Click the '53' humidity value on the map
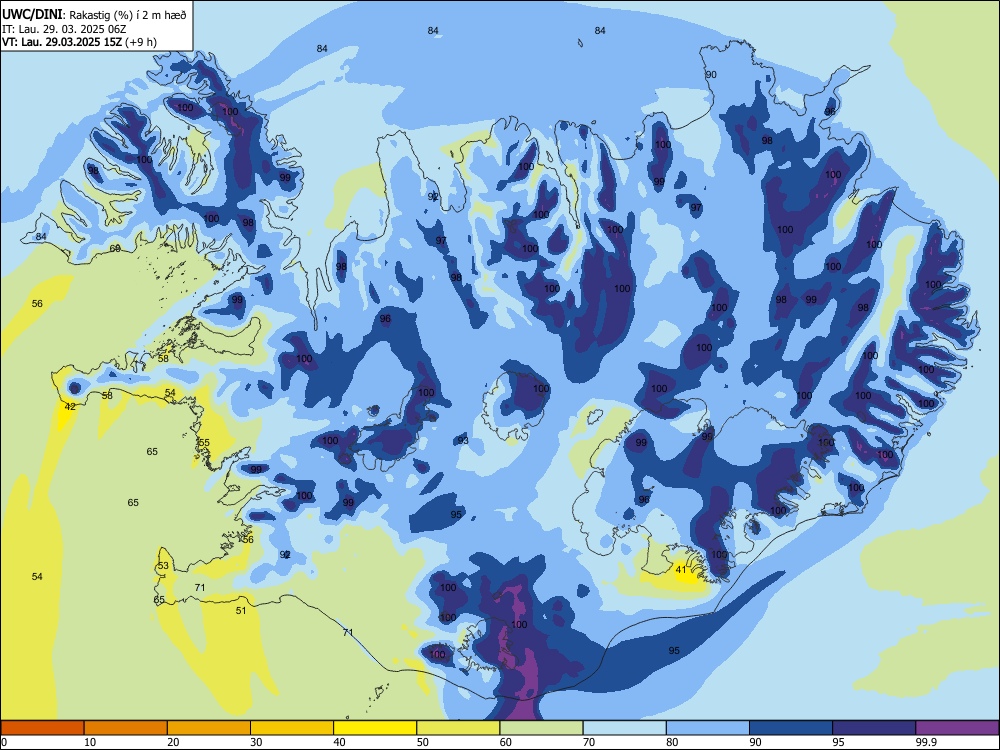Viewport: 1000px width, 750px height. 163,566
